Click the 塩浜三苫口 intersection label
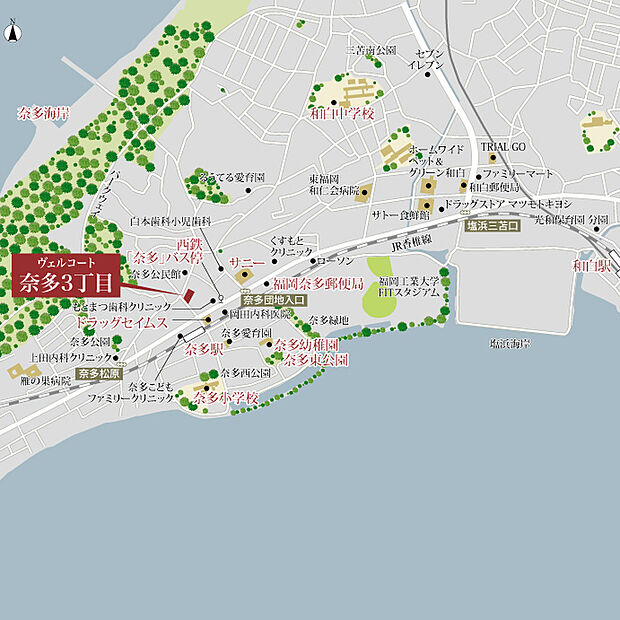The width and height of the screenshot is (620, 620). 493,227
